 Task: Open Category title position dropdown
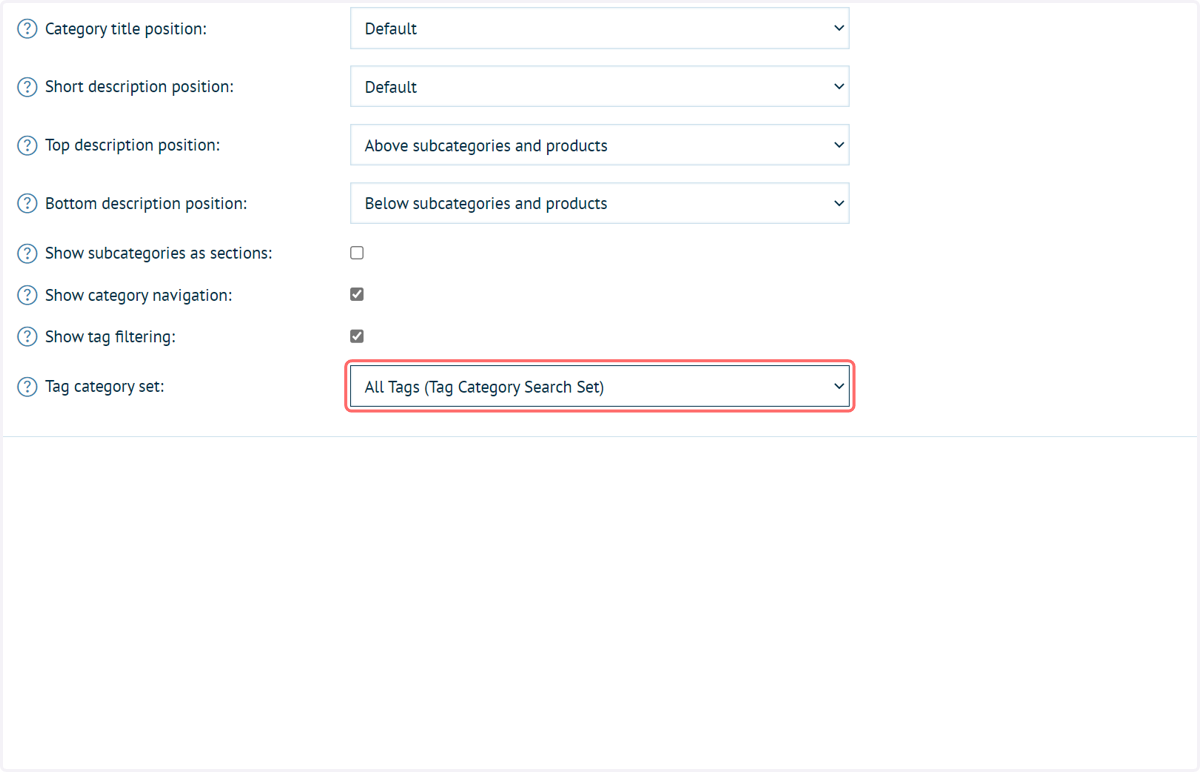click(x=599, y=29)
